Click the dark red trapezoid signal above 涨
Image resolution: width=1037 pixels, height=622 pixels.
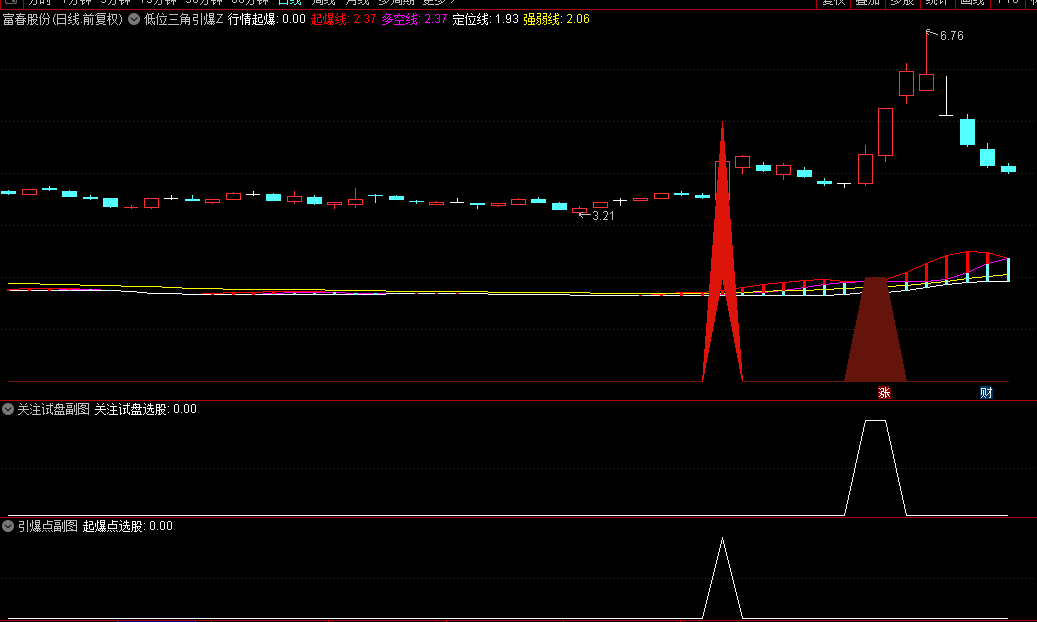point(876,331)
